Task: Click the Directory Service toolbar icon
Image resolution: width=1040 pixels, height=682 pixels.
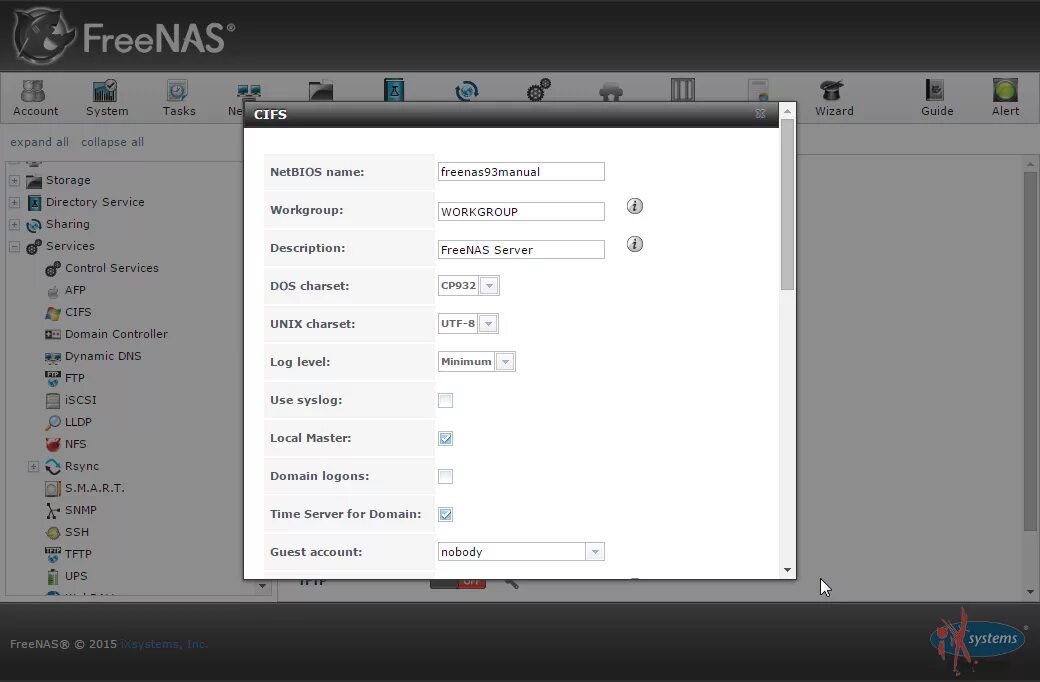Action: tap(394, 90)
